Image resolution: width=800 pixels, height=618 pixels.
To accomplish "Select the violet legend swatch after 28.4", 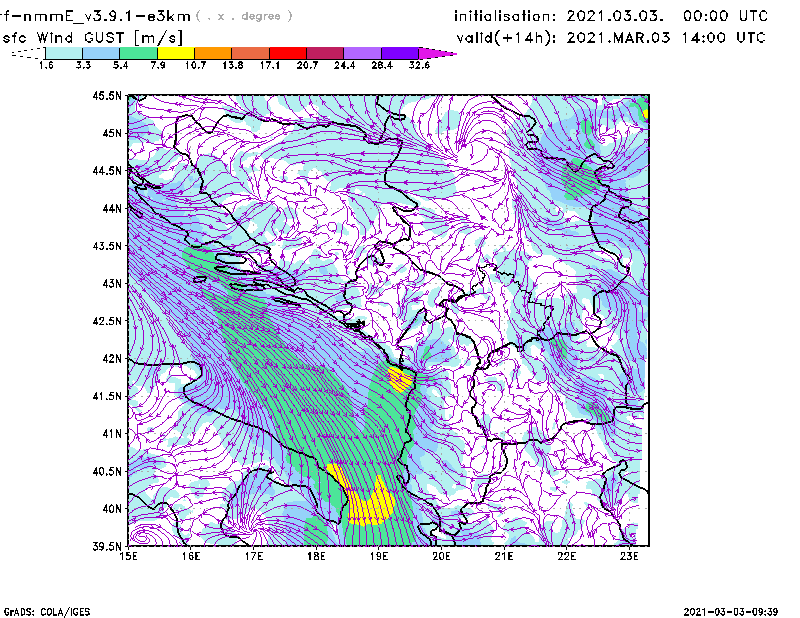I will pos(399,53).
